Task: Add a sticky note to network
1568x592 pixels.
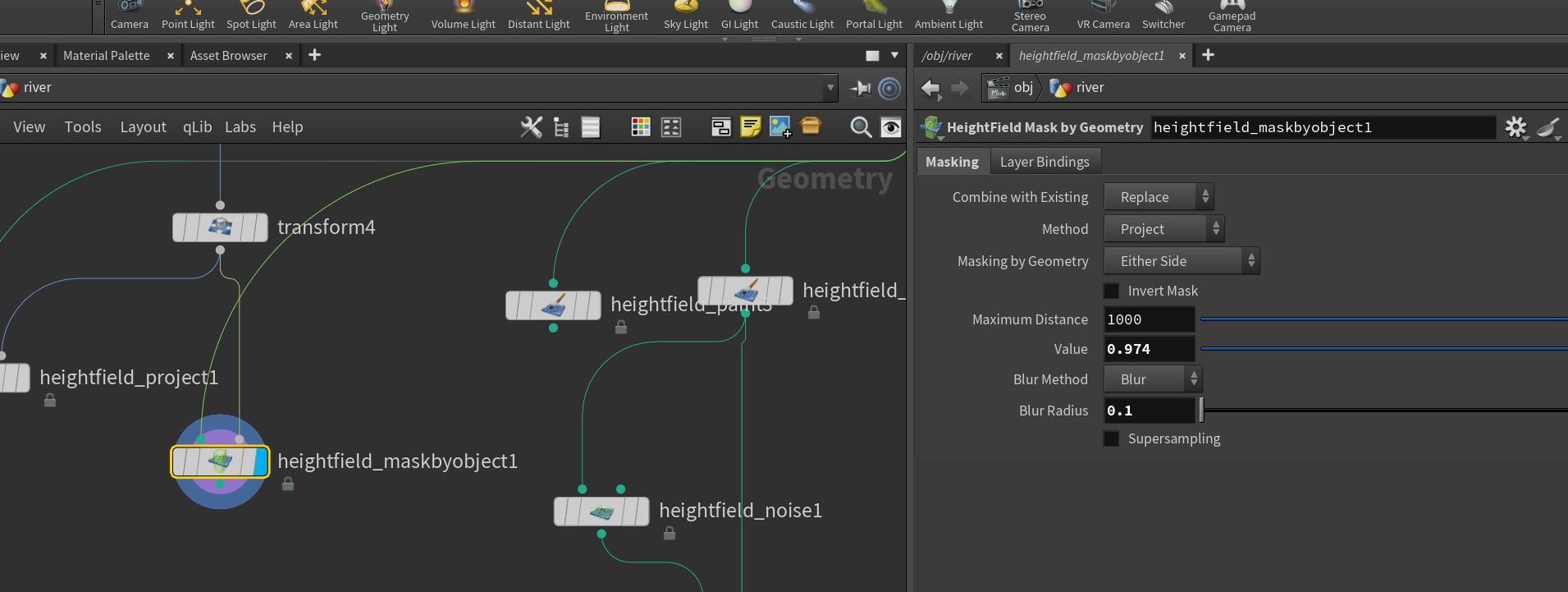Action: pyautogui.click(x=750, y=126)
